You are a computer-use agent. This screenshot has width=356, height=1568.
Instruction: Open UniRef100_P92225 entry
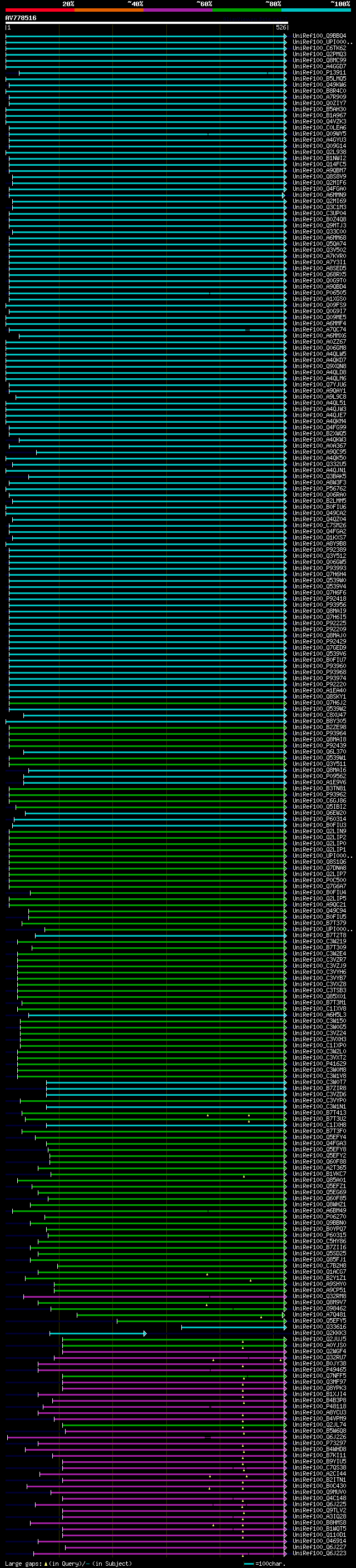[319, 624]
